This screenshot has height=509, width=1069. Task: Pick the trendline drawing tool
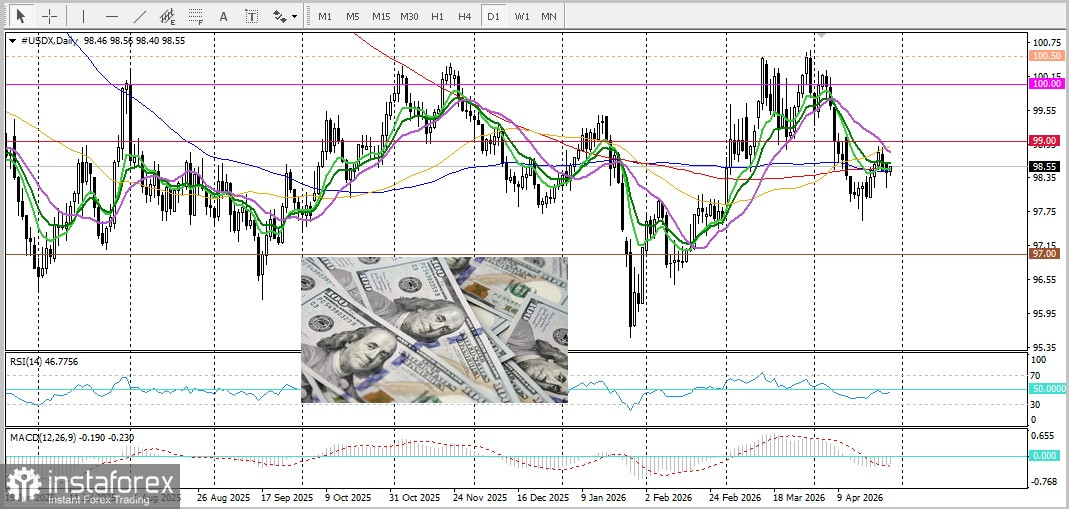(x=140, y=17)
